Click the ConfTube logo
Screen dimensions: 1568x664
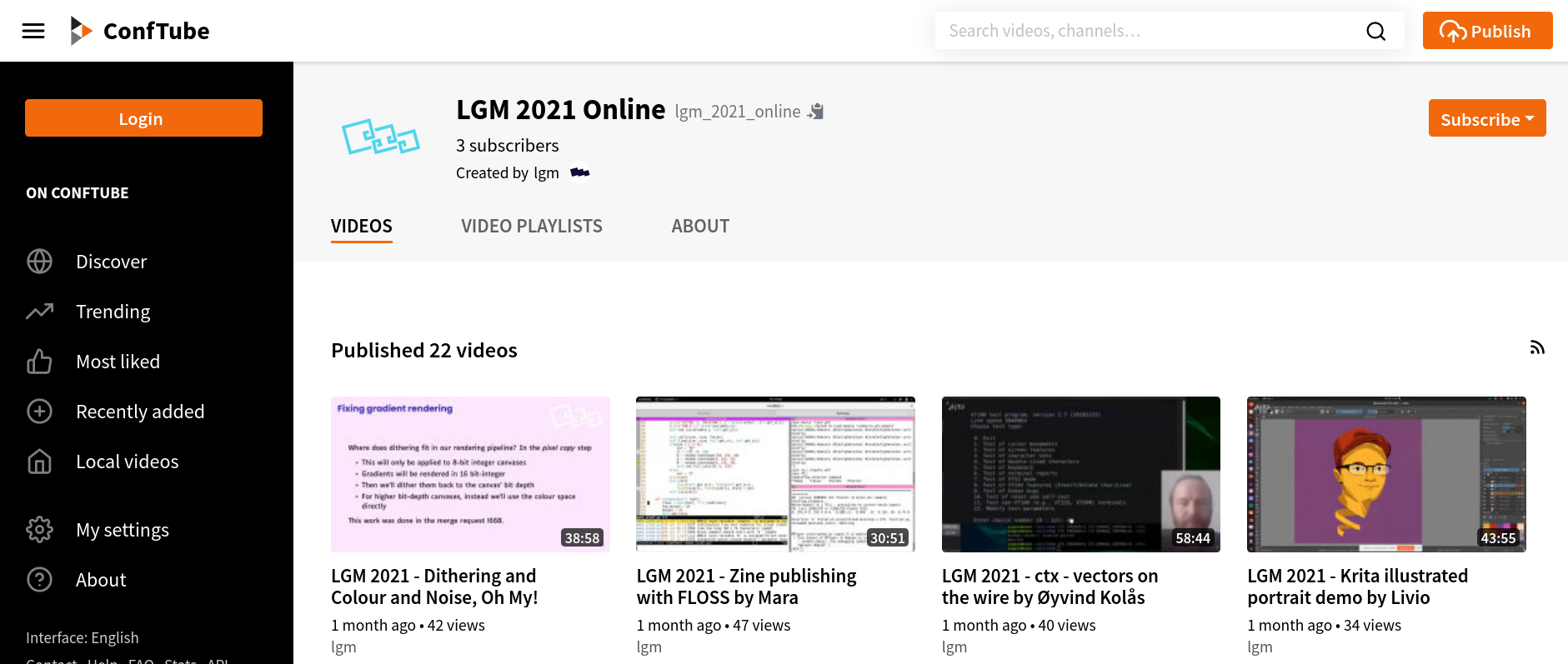(140, 31)
